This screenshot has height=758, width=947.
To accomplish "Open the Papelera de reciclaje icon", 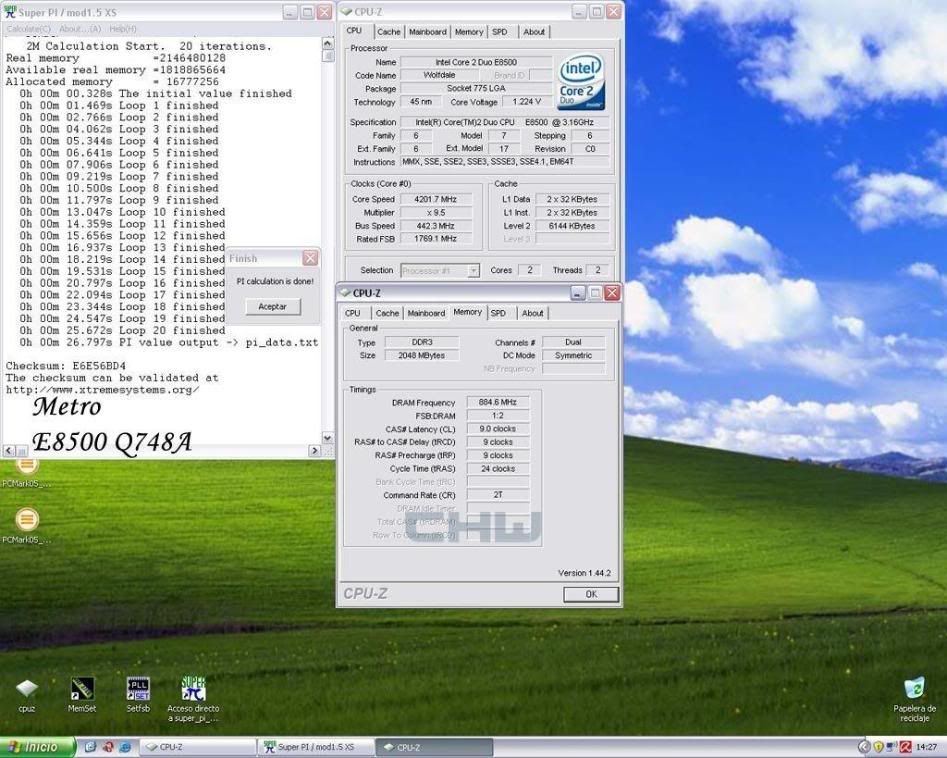I will [x=914, y=699].
